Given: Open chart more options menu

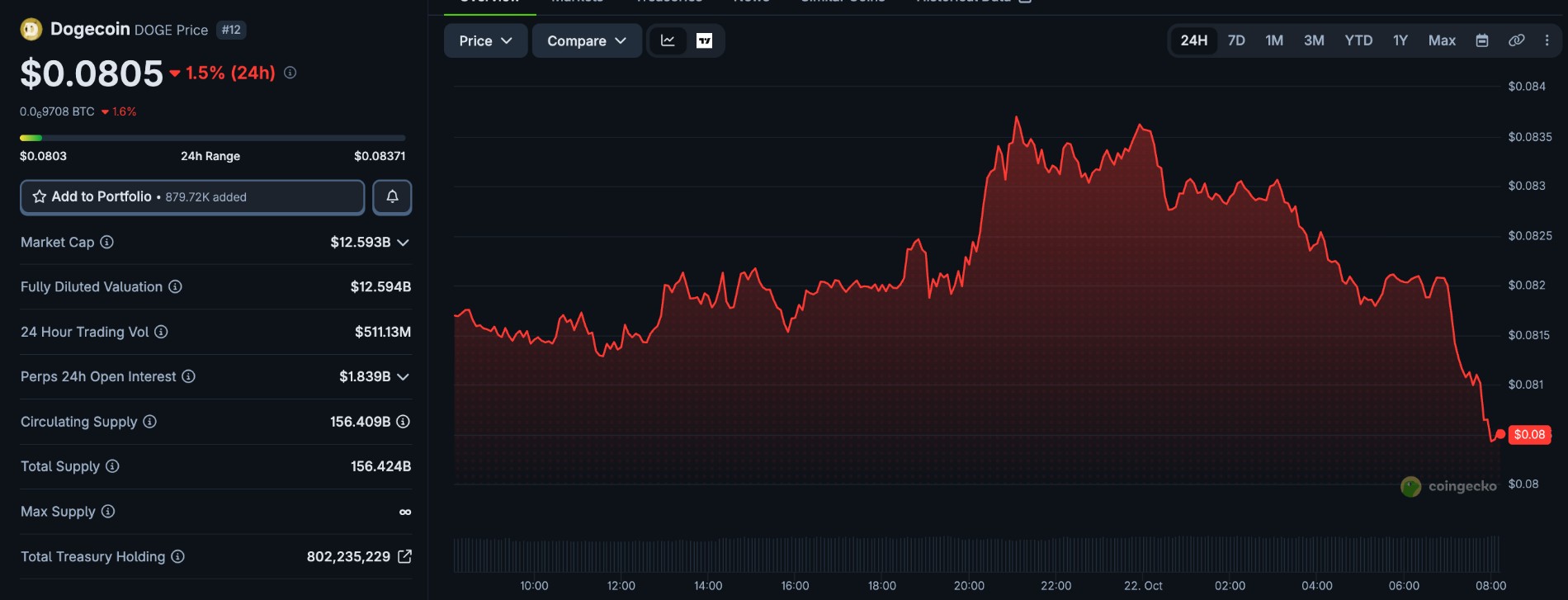Looking at the screenshot, I should pyautogui.click(x=1547, y=40).
